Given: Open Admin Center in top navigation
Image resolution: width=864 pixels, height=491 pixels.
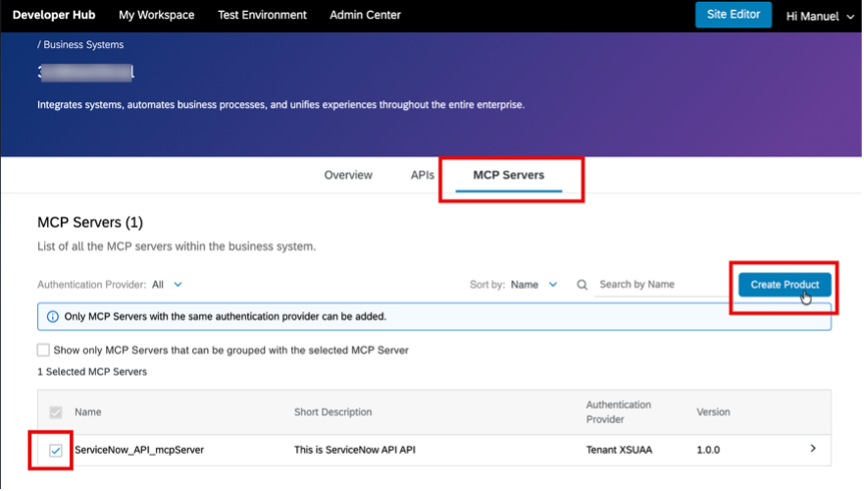Looking at the screenshot, I should coord(365,15).
